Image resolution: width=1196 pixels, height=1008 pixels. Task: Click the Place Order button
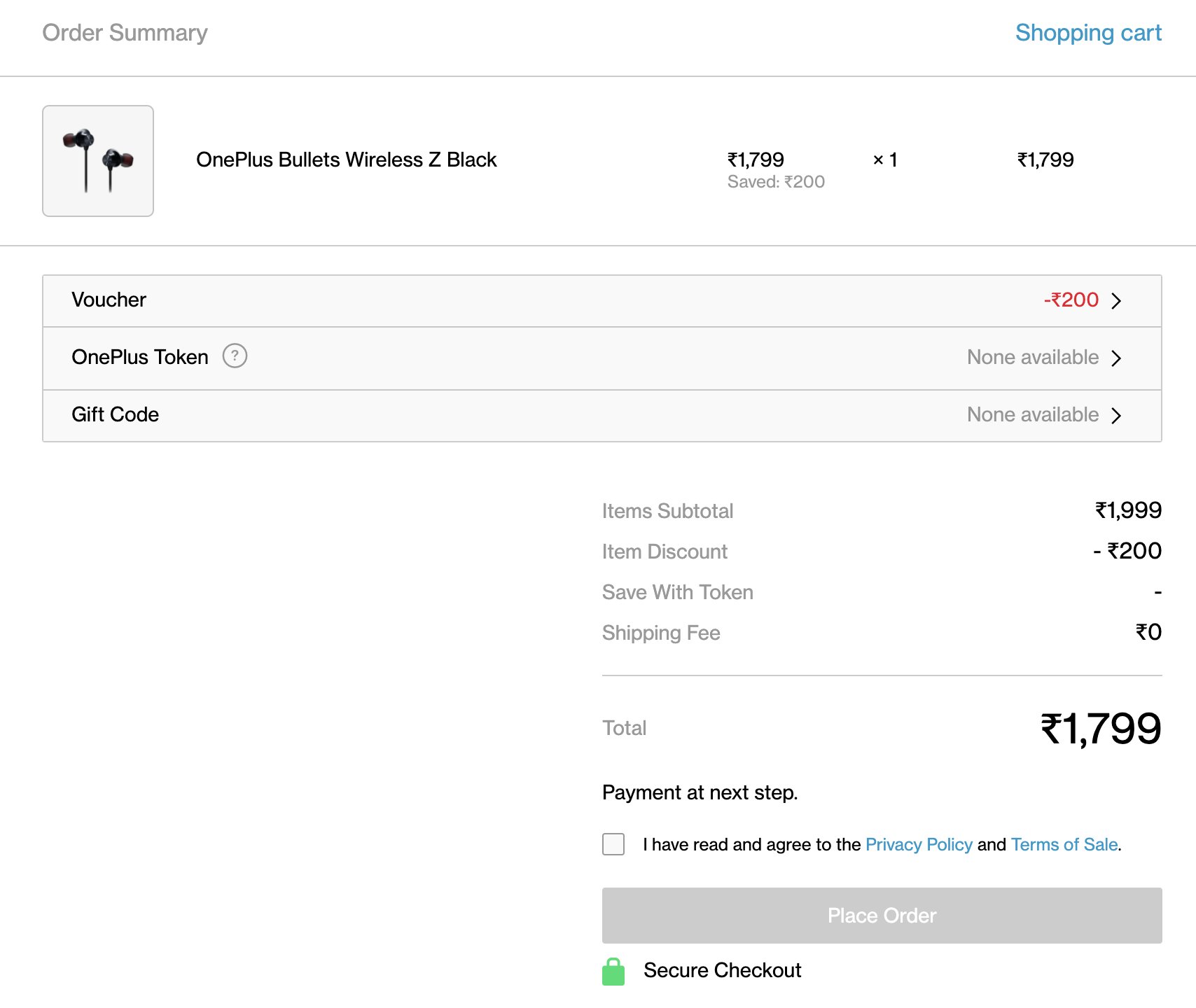click(882, 916)
